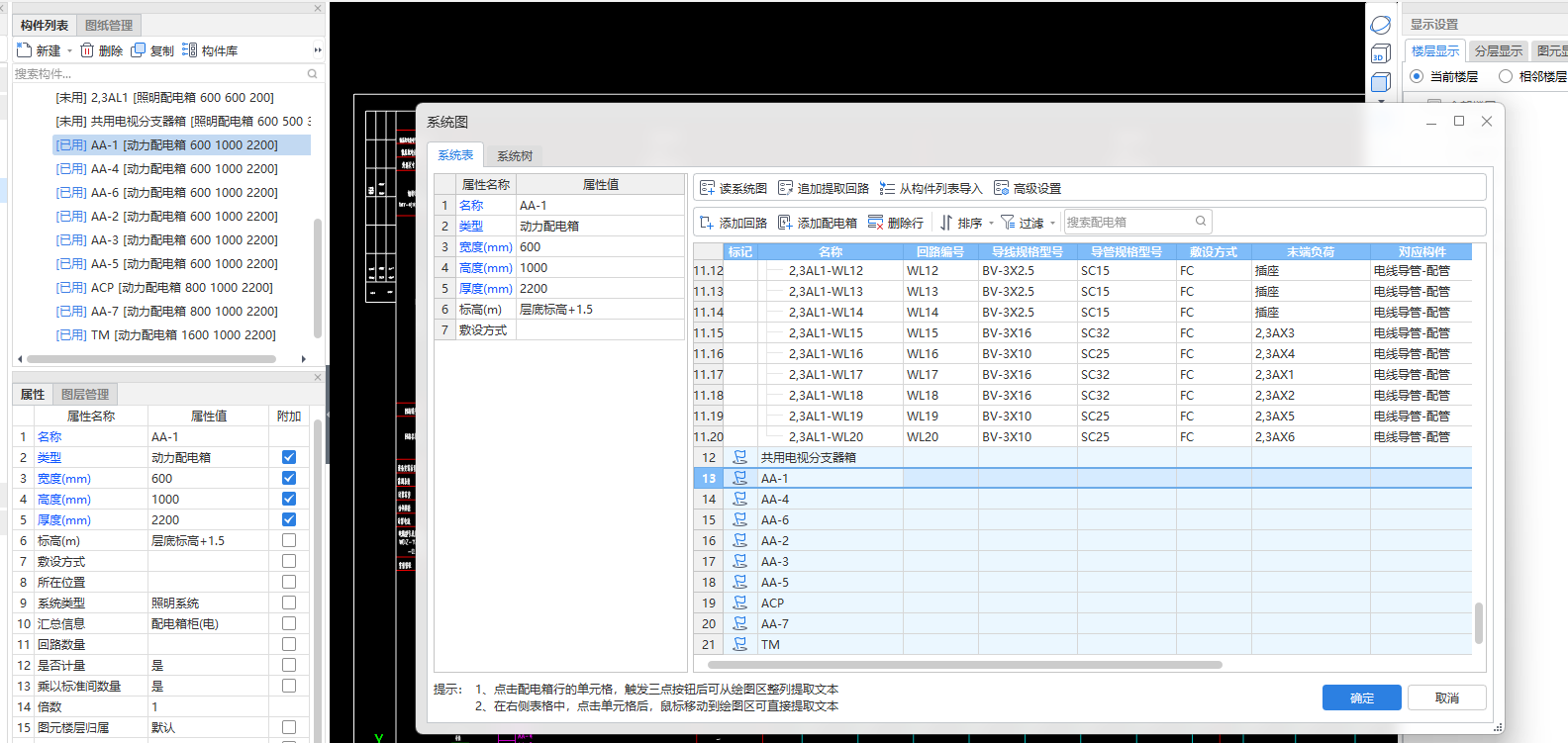Click the 对应构件 column header

1421,252
